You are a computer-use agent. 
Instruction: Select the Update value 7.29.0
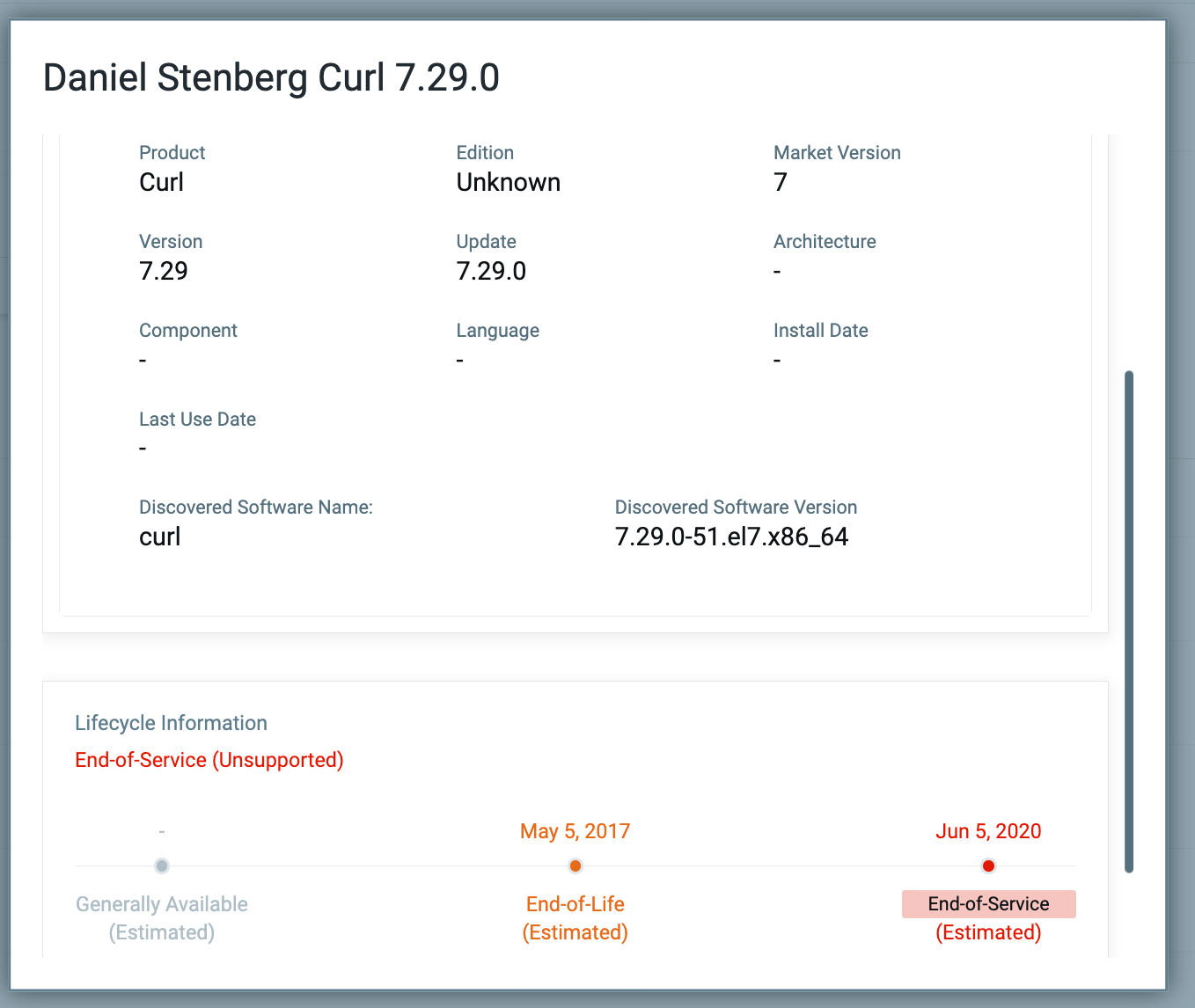click(491, 271)
